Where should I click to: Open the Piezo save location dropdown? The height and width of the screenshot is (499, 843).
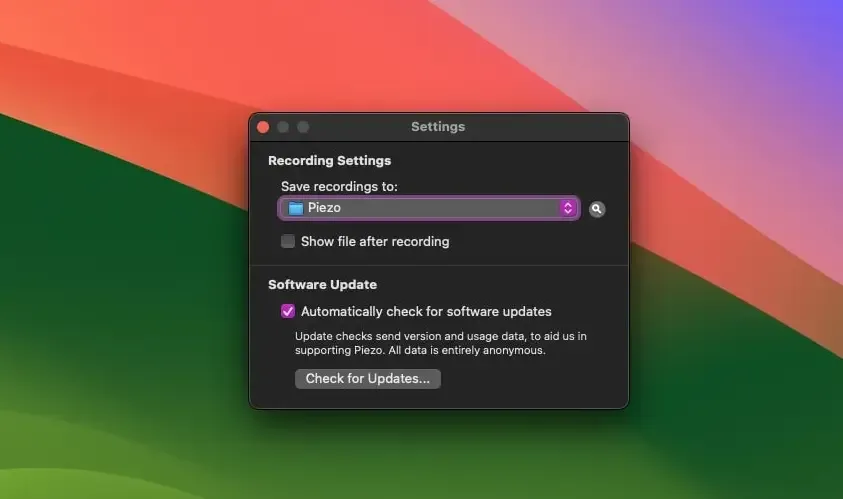pos(429,208)
